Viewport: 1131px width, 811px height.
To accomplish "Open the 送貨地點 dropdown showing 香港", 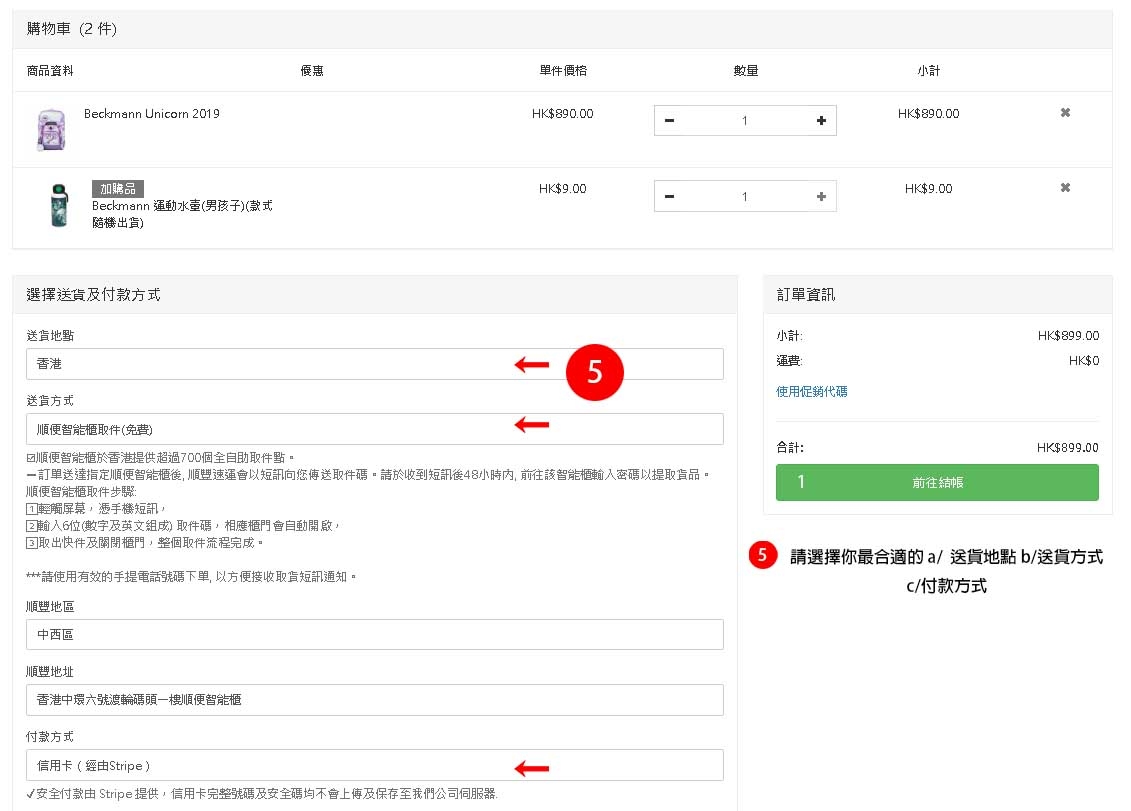I will (x=374, y=364).
